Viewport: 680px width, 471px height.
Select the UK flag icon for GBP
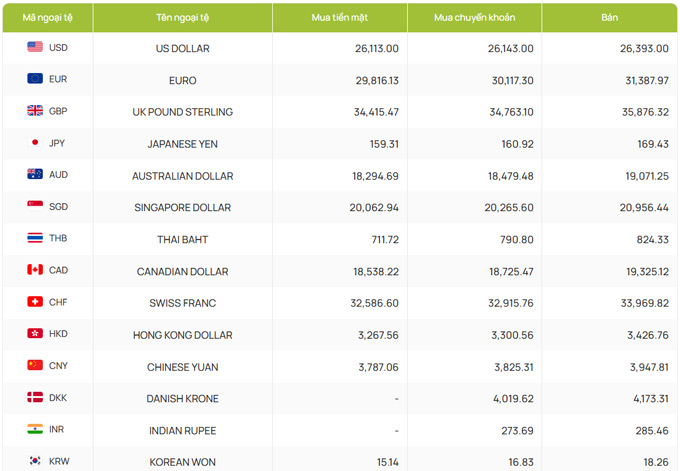click(x=35, y=111)
